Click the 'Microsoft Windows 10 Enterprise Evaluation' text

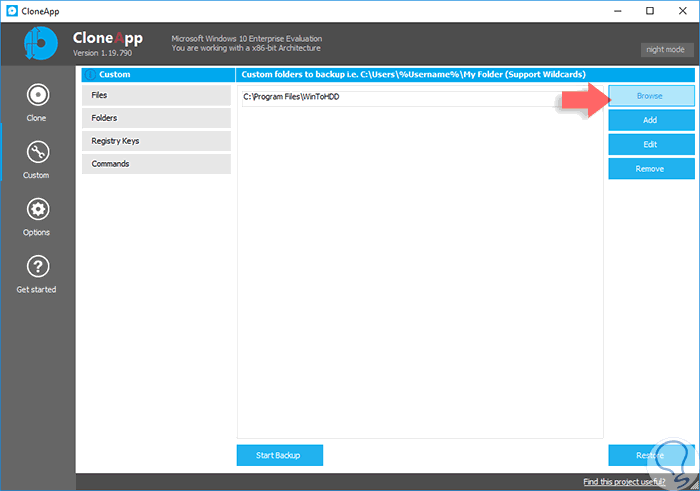pos(246,39)
